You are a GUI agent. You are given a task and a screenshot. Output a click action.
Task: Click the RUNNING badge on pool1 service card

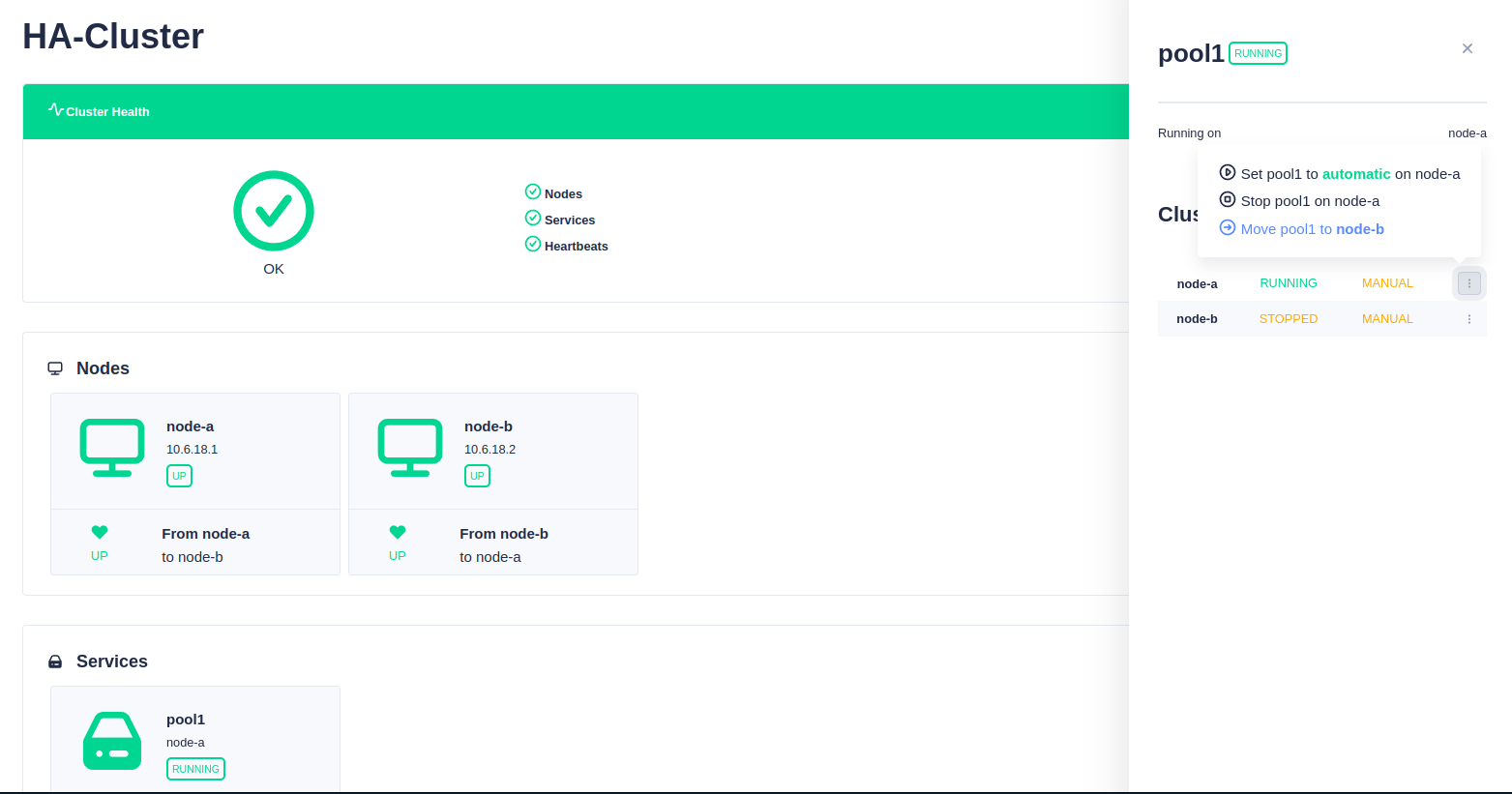click(195, 769)
